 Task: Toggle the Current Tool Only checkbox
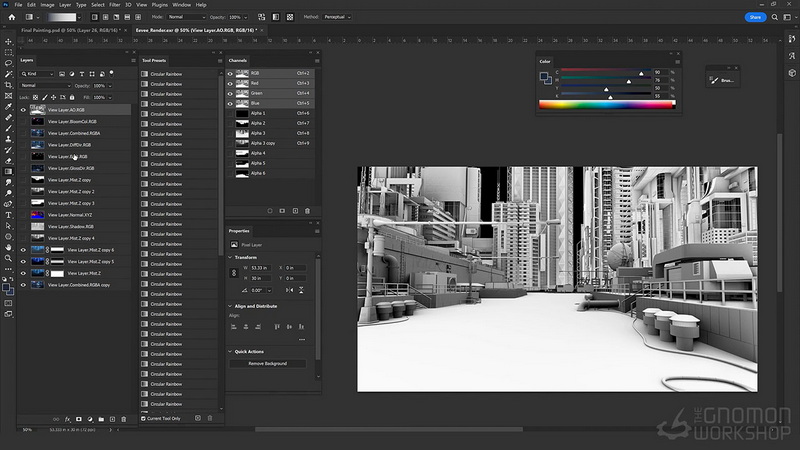pyautogui.click(x=143, y=418)
